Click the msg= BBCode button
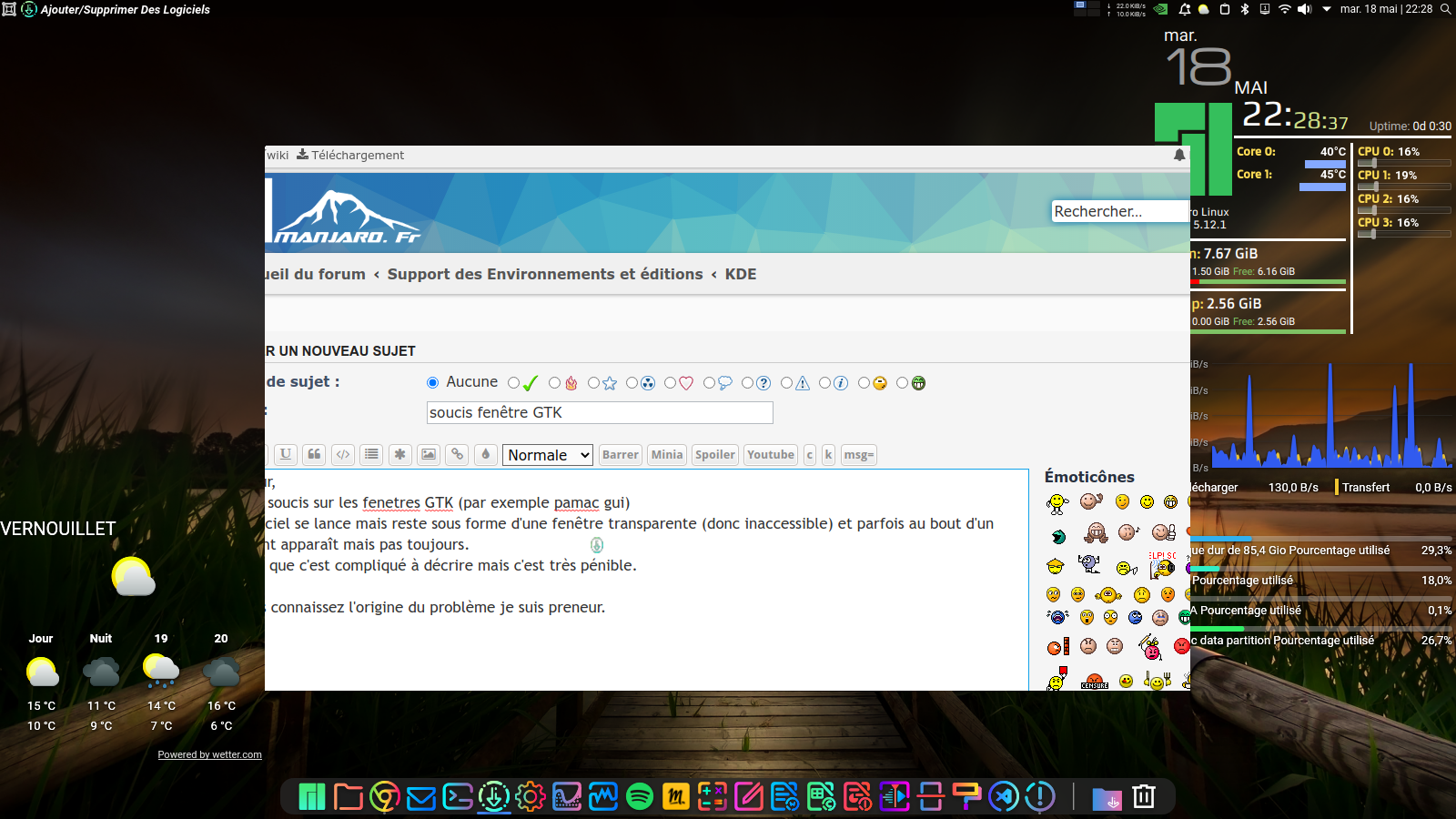 [858, 455]
